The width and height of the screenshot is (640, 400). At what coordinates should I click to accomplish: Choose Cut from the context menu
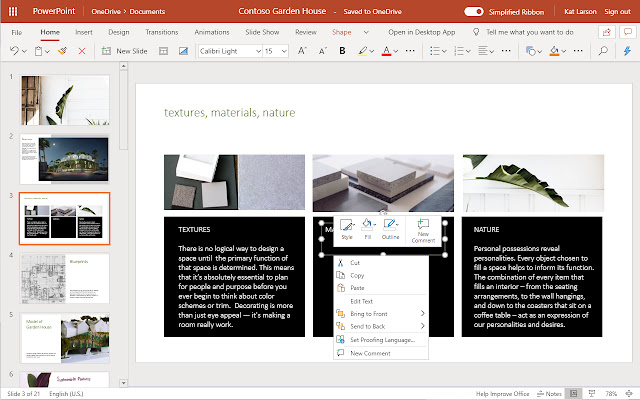tap(355, 263)
